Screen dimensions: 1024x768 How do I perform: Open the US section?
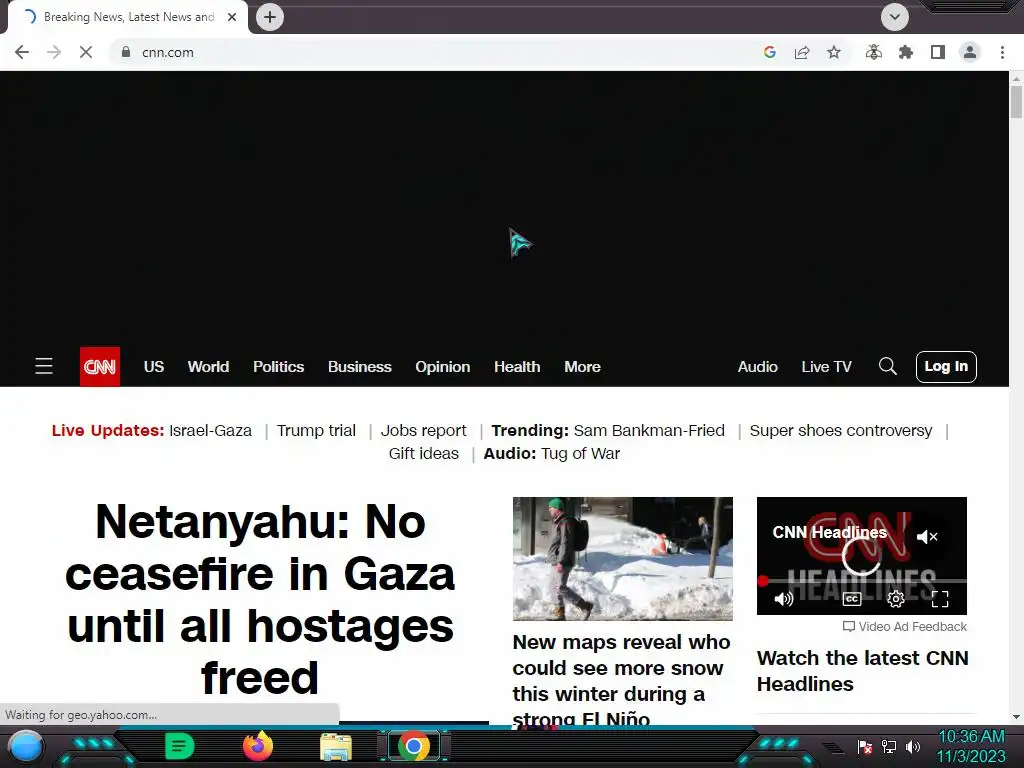[x=153, y=367]
